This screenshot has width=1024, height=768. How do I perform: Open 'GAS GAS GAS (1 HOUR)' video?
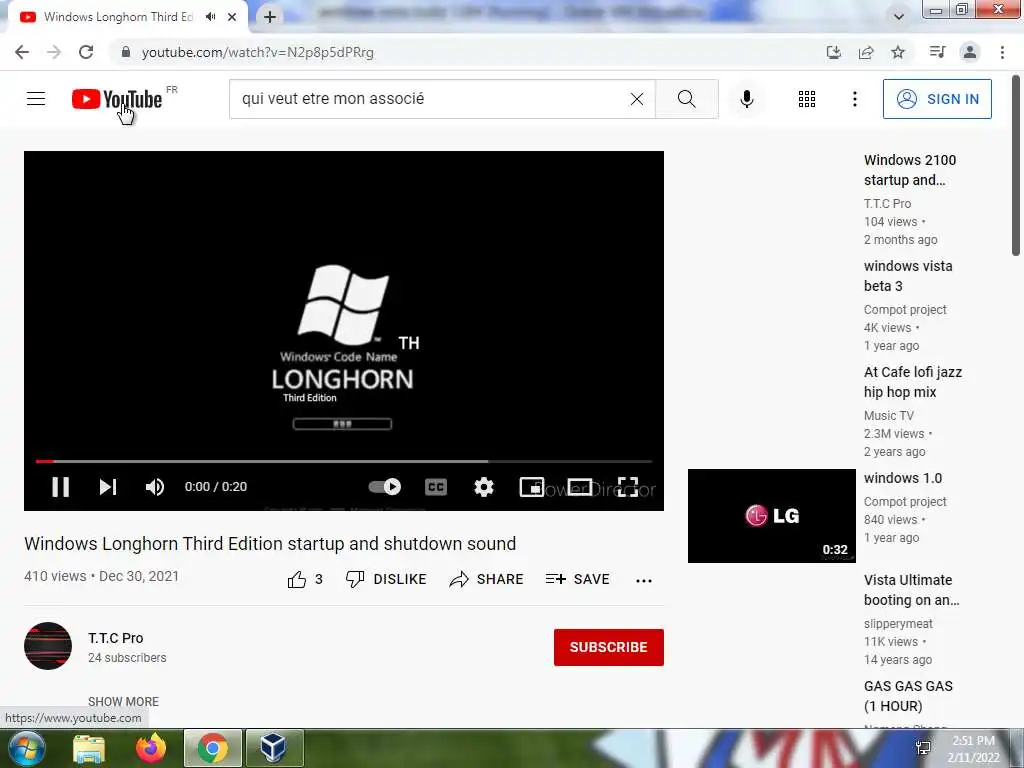click(x=908, y=696)
